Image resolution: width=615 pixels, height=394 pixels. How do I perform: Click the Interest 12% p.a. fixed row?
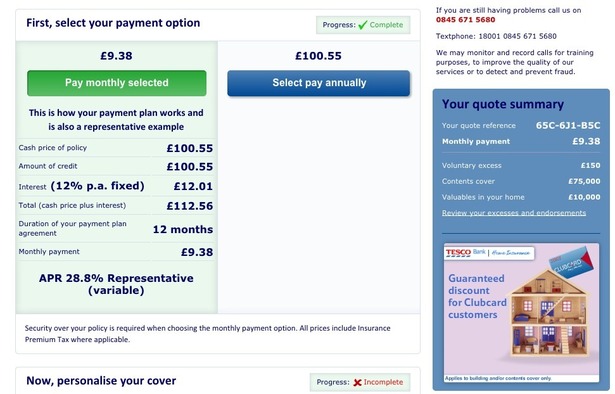pos(116,186)
